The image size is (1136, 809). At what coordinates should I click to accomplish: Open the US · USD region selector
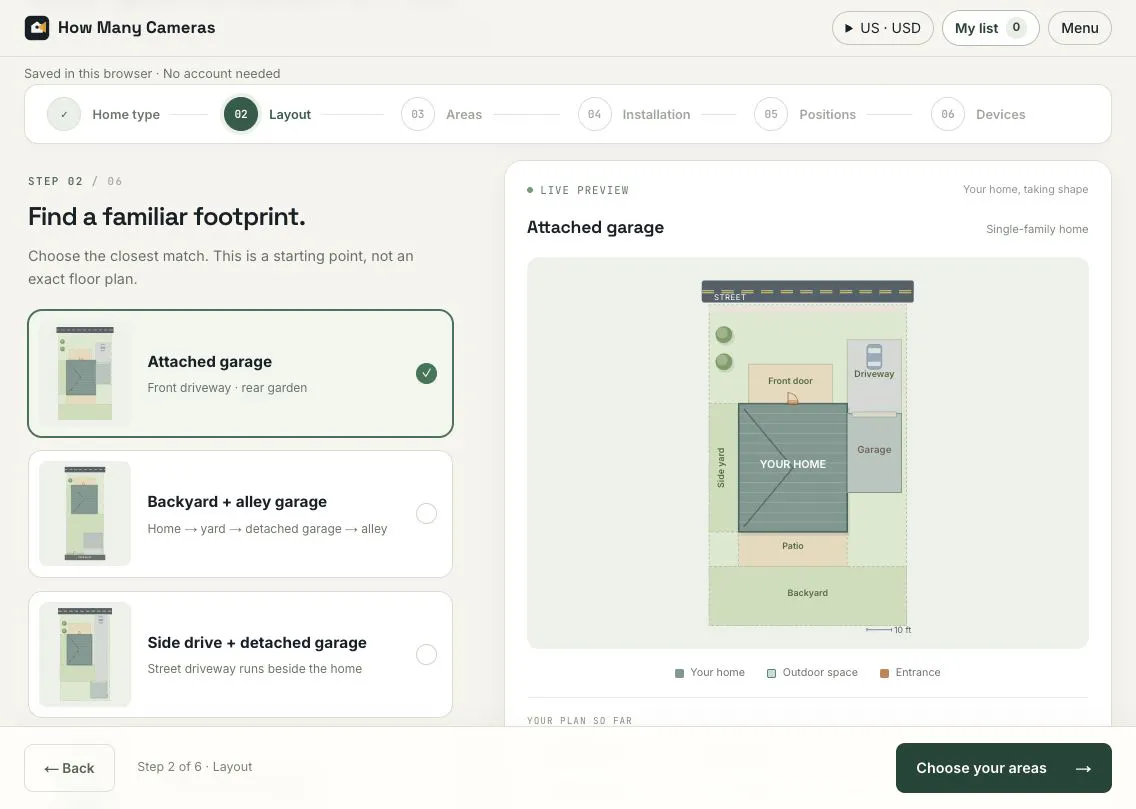(x=882, y=28)
